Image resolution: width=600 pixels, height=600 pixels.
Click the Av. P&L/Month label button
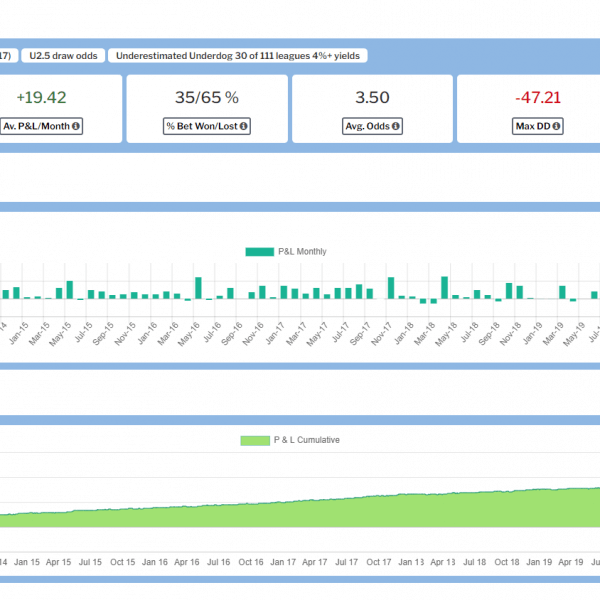tap(41, 126)
